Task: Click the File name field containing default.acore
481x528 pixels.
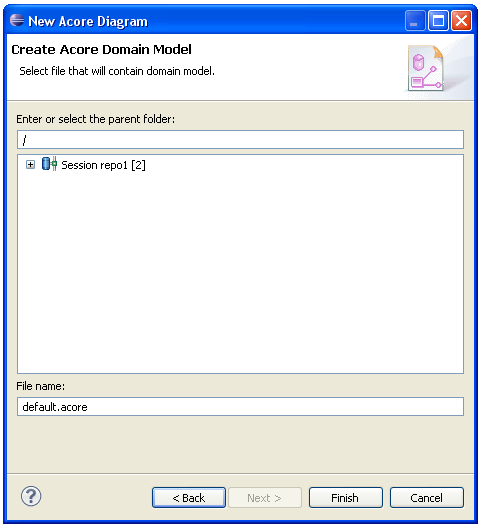Action: click(240, 406)
